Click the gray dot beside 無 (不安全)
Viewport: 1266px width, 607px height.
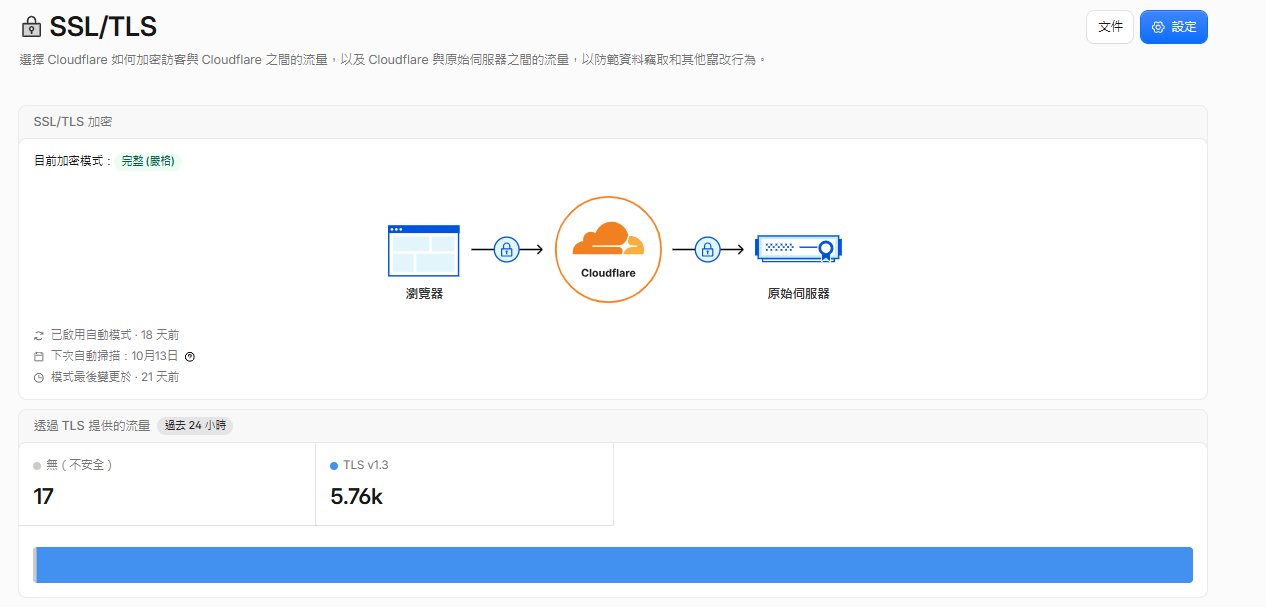click(x=37, y=466)
